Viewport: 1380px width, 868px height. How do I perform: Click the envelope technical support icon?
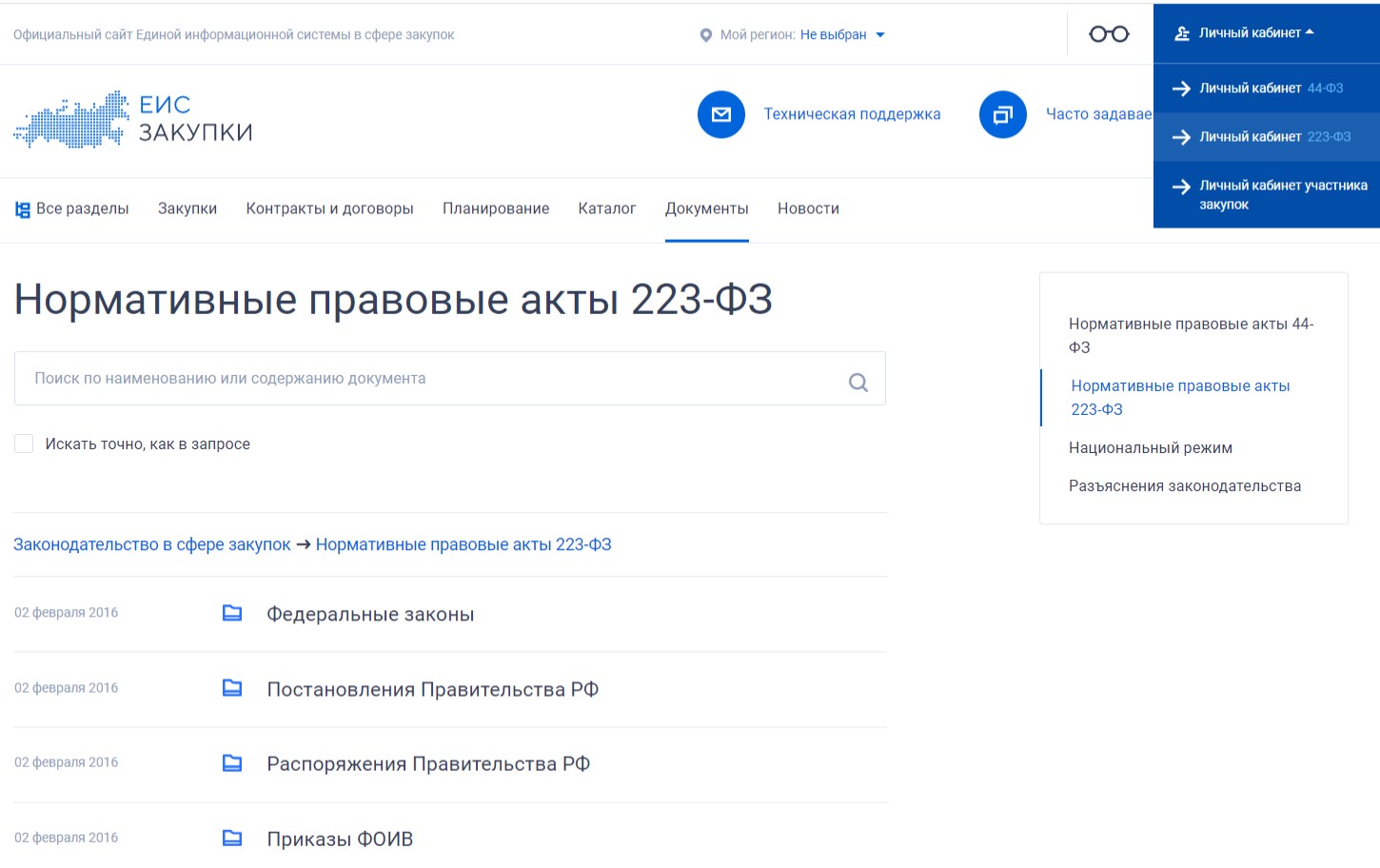pos(721,114)
